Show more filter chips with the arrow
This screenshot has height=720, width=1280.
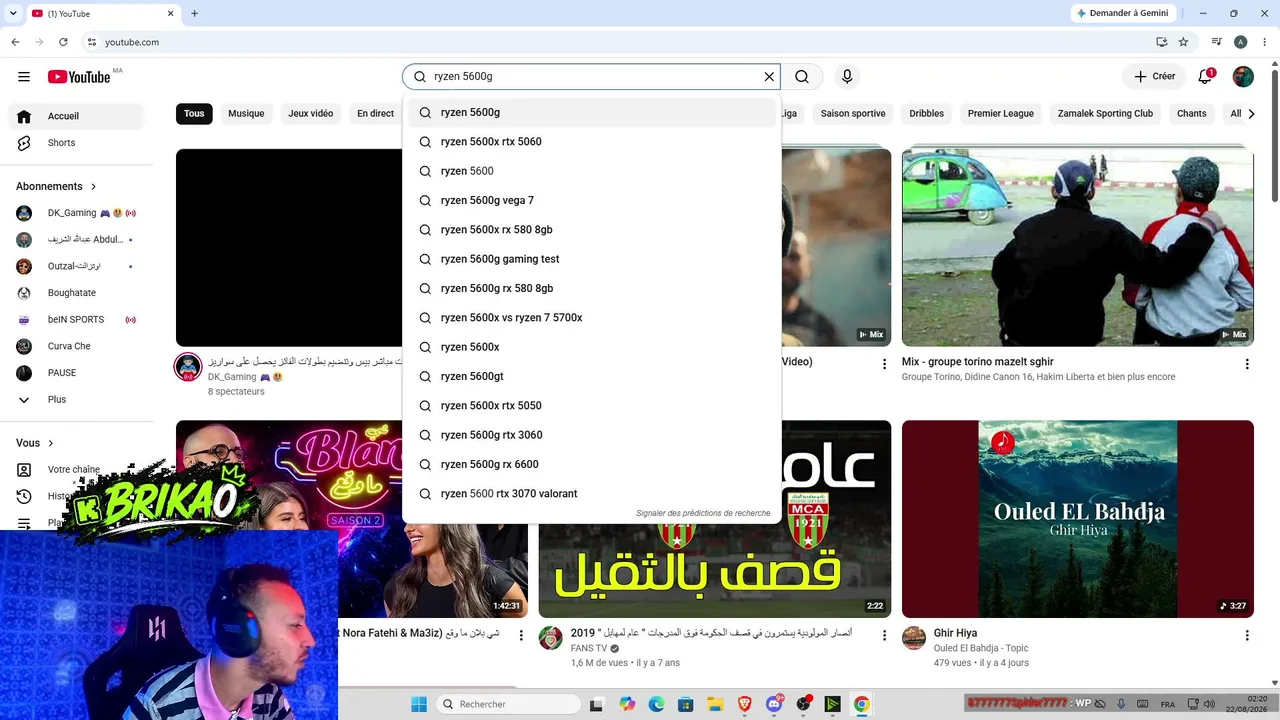(x=1250, y=114)
